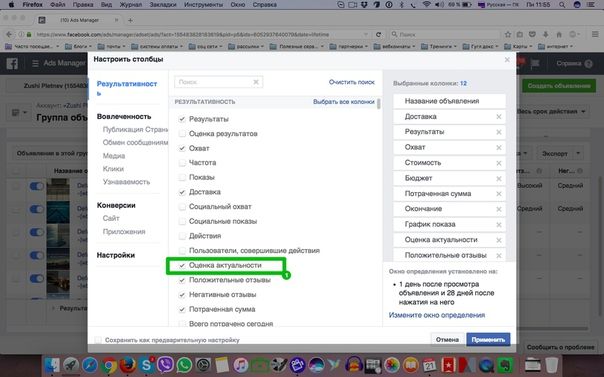The image size is (604, 377).
Task: Click Измените окно определения link
Action: tap(437, 315)
